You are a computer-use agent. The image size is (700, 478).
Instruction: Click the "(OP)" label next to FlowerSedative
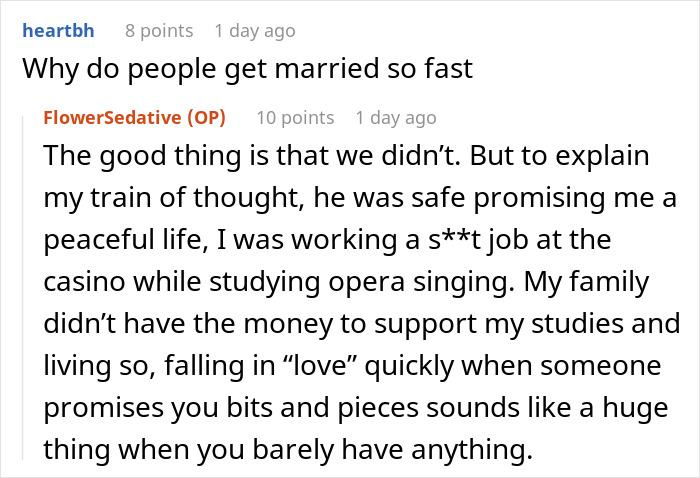click(207, 117)
